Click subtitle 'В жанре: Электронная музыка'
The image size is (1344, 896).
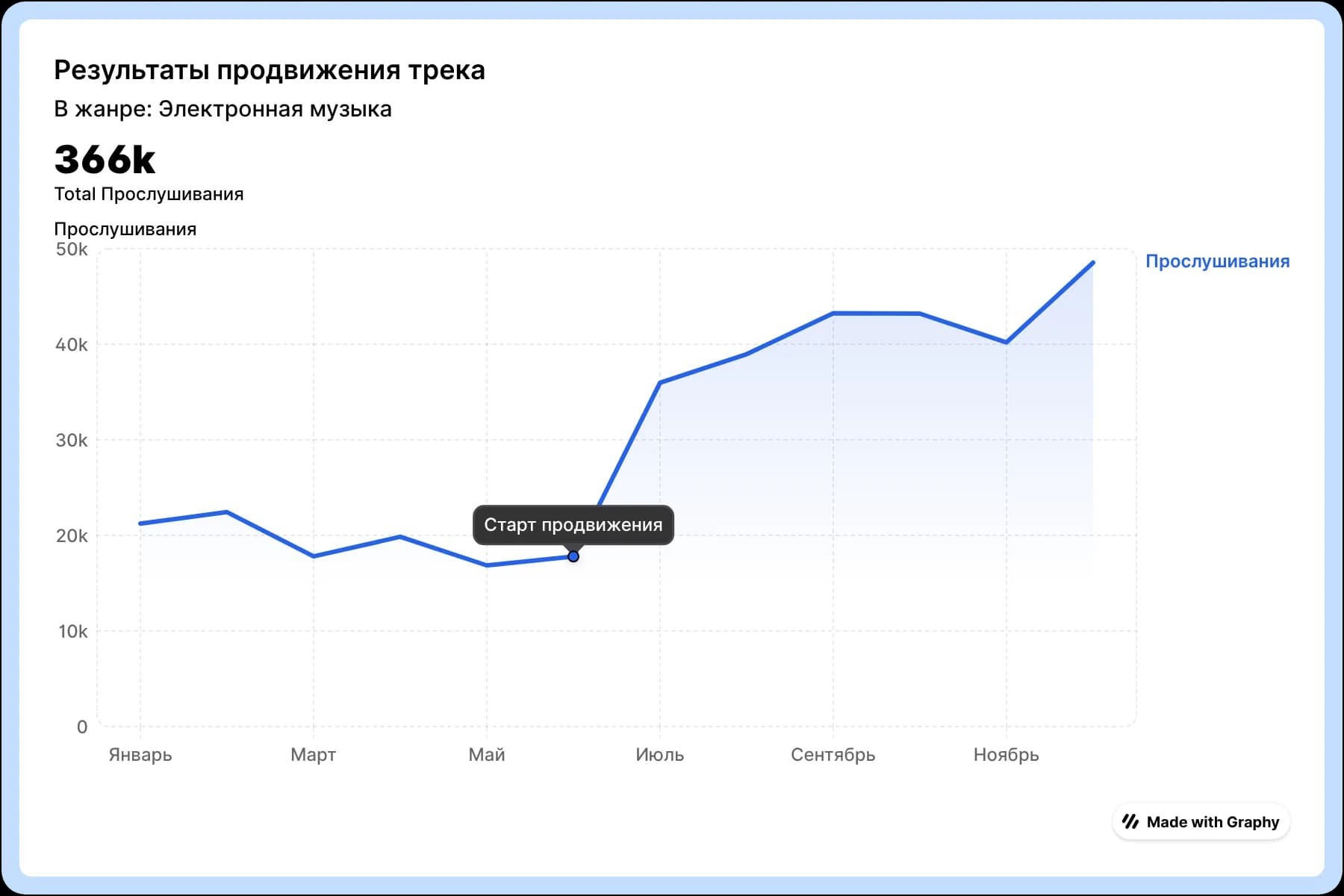[x=223, y=109]
